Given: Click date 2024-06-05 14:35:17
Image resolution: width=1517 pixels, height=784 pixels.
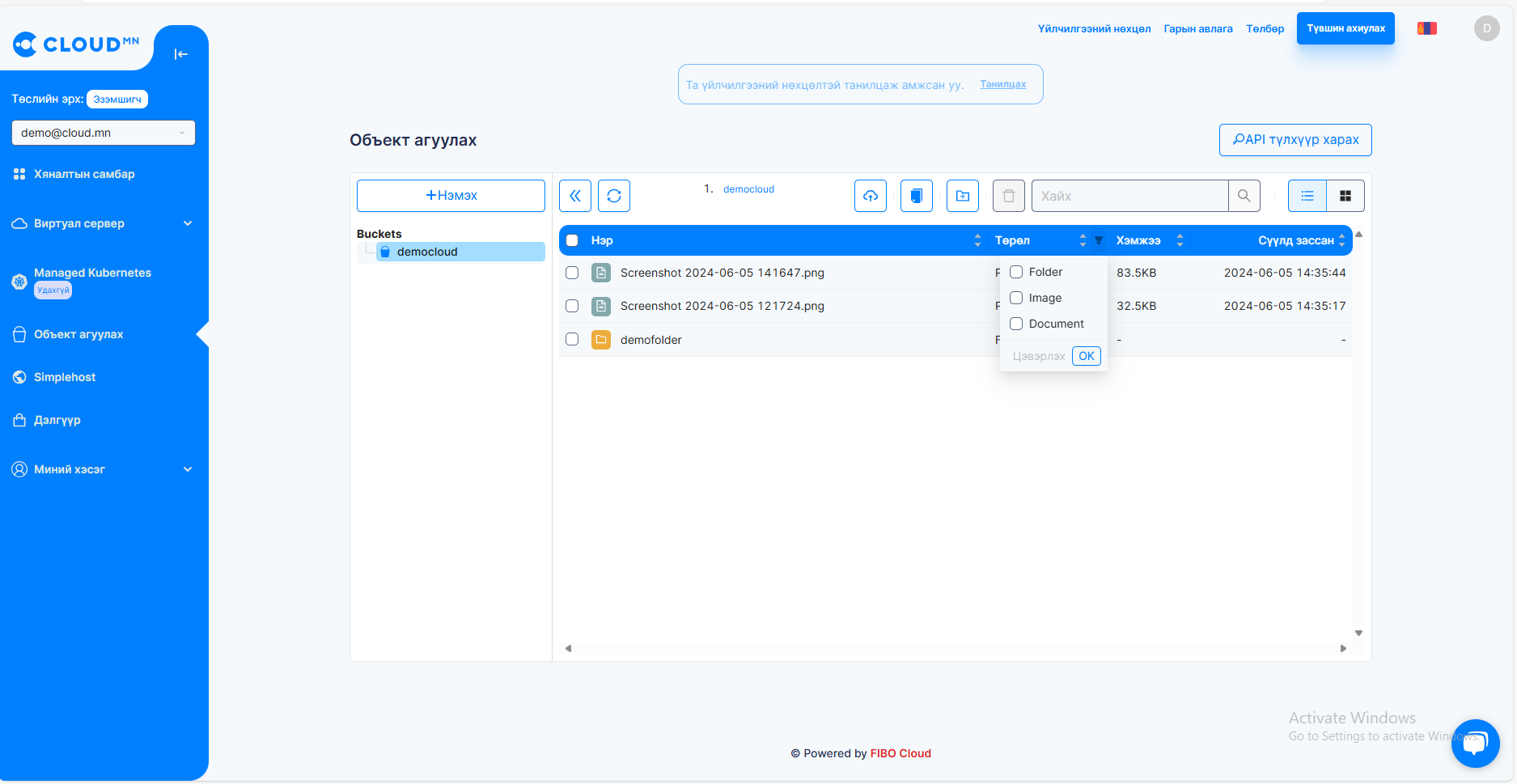Looking at the screenshot, I should pyautogui.click(x=1285, y=306).
